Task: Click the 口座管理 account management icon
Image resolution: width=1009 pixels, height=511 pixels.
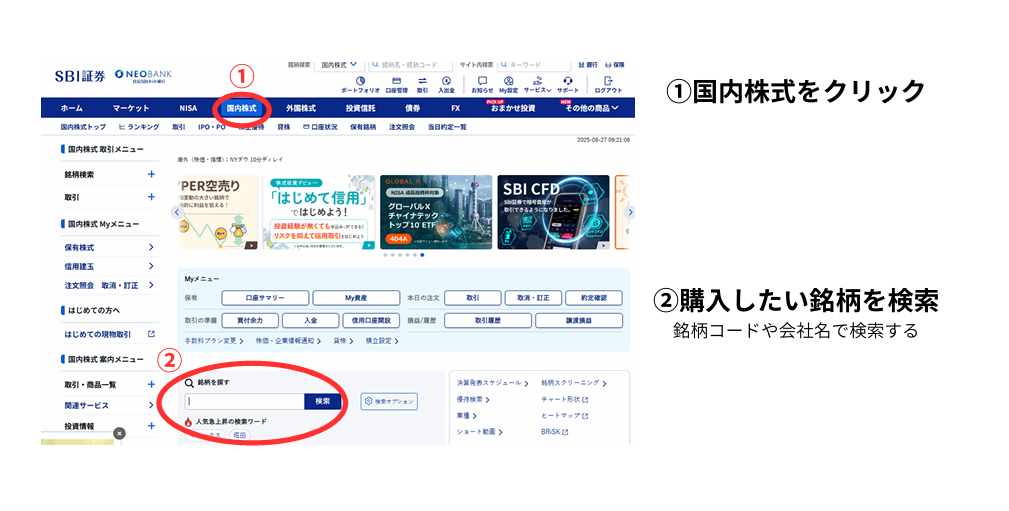Action: pos(396,83)
